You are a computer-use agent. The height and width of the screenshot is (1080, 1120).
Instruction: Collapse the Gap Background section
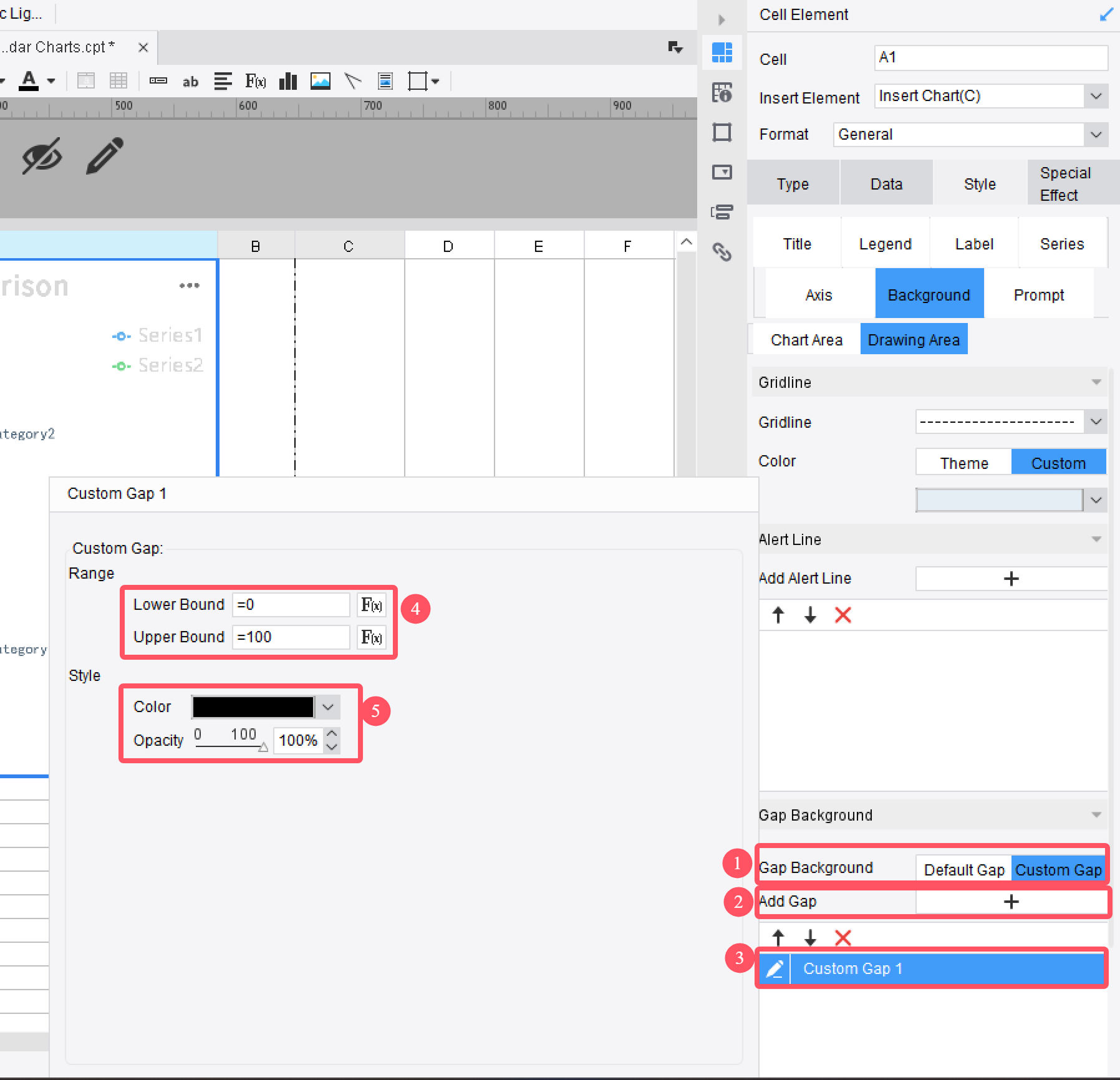click(x=1096, y=815)
